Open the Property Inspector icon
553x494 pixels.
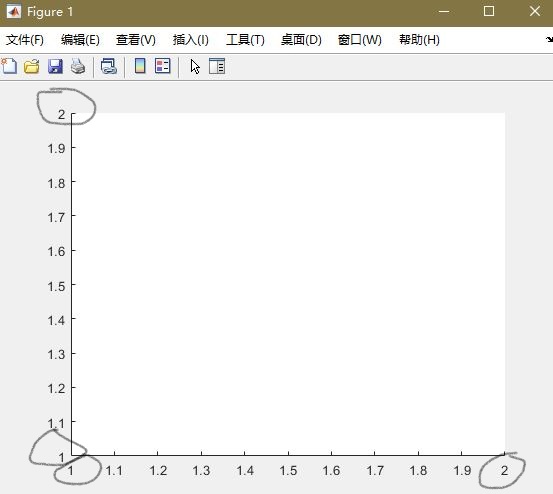pos(217,66)
